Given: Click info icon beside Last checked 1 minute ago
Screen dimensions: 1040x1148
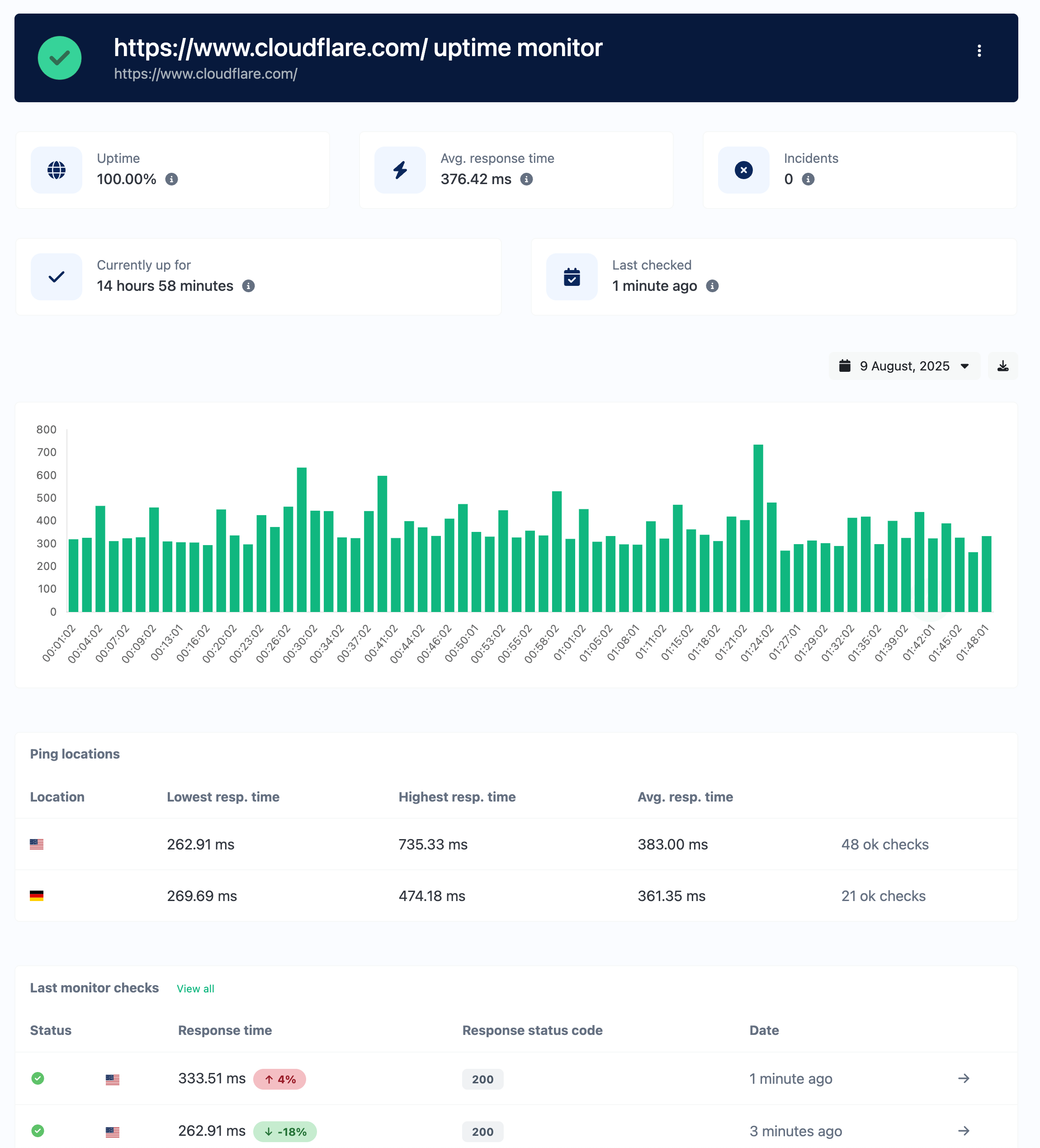Looking at the screenshot, I should click(712, 286).
